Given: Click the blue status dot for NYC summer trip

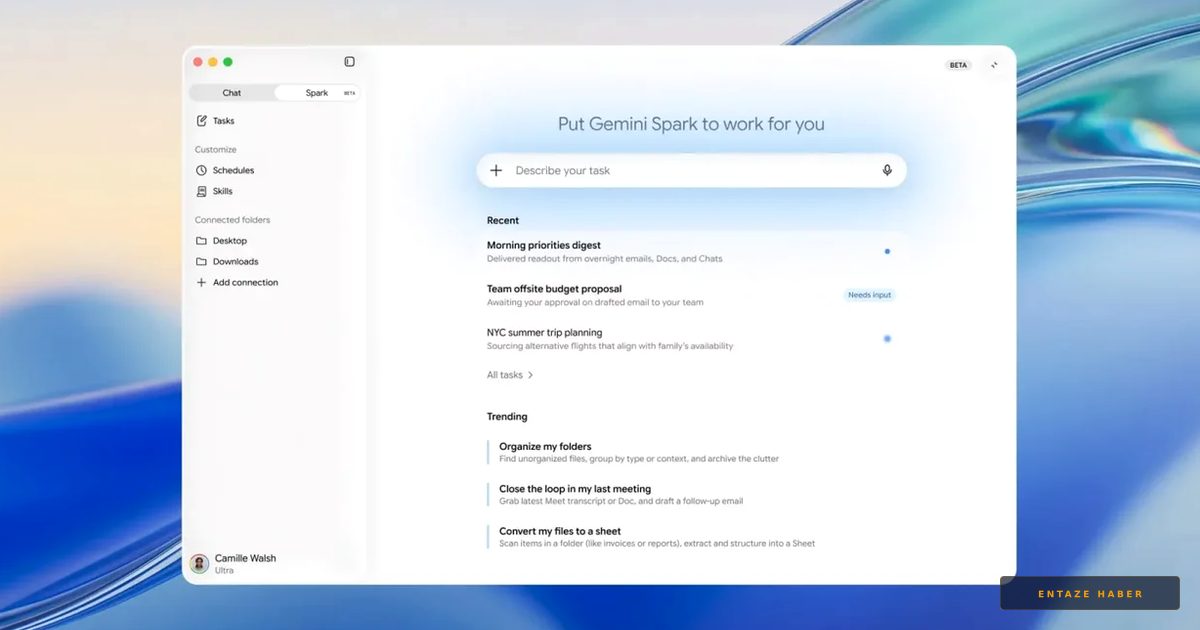Looking at the screenshot, I should coord(887,339).
